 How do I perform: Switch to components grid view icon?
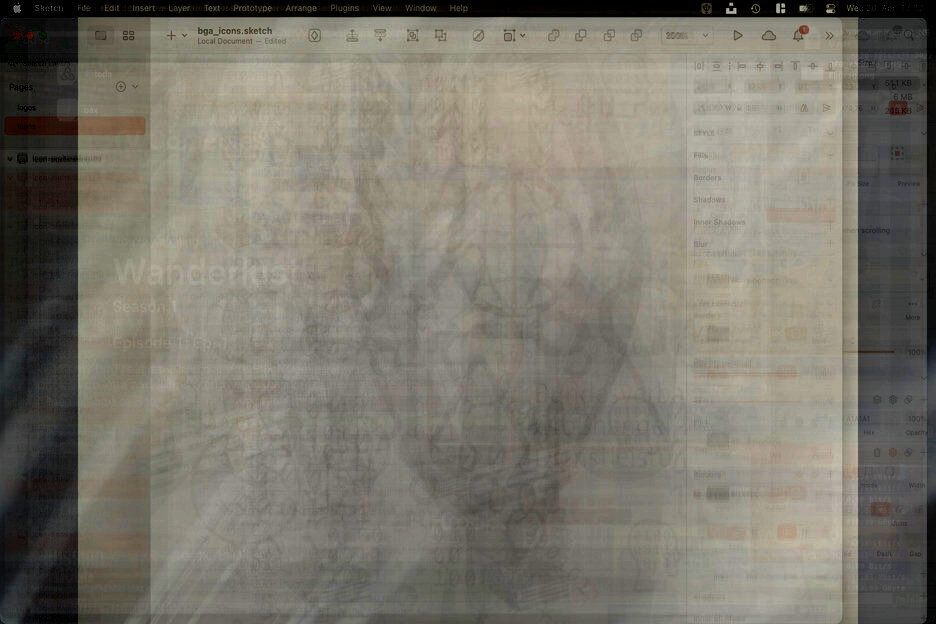click(128, 36)
